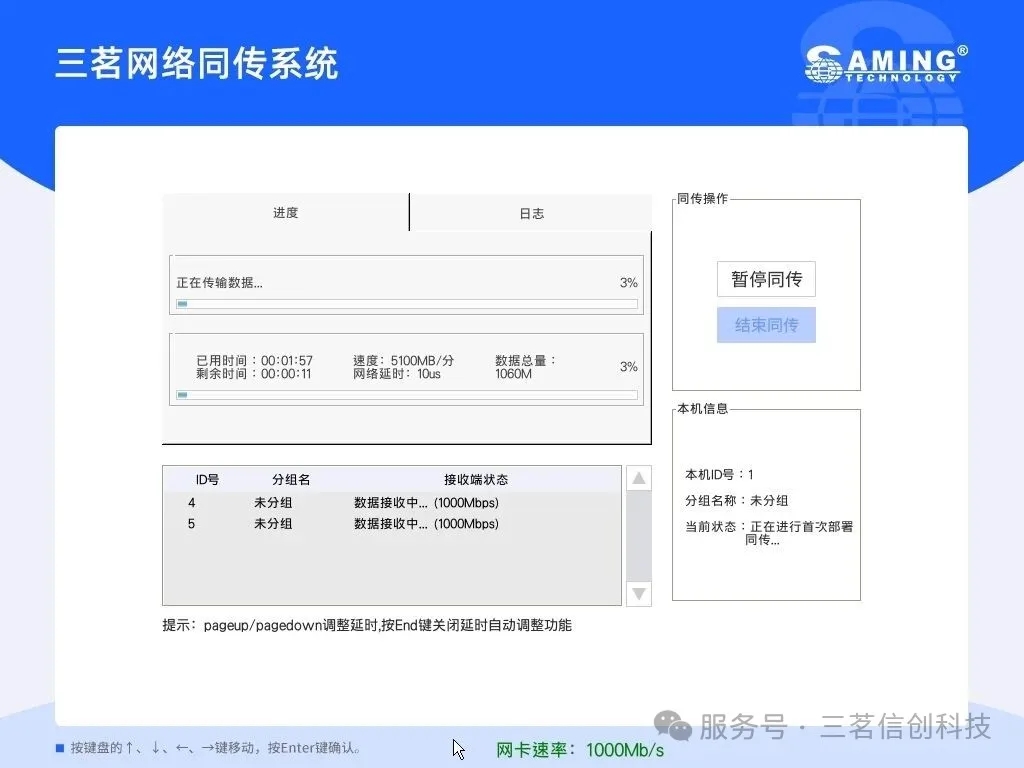
Task: Click the 分组名 column header
Action: pos(291,480)
